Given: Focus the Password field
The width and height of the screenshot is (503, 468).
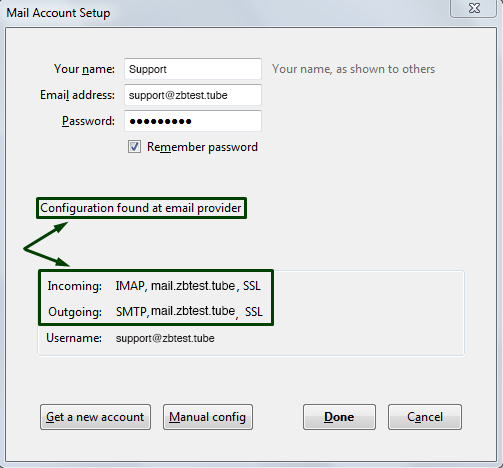Looking at the screenshot, I should click(x=193, y=121).
